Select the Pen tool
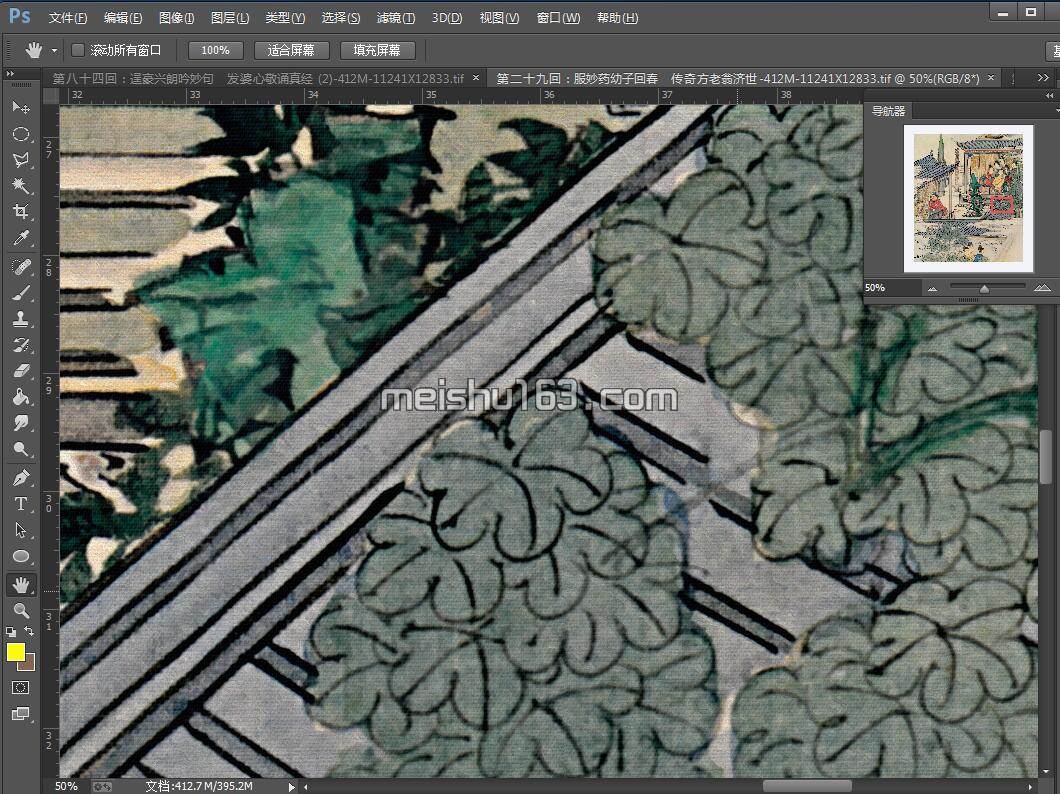This screenshot has height=794, width=1060. 21,478
